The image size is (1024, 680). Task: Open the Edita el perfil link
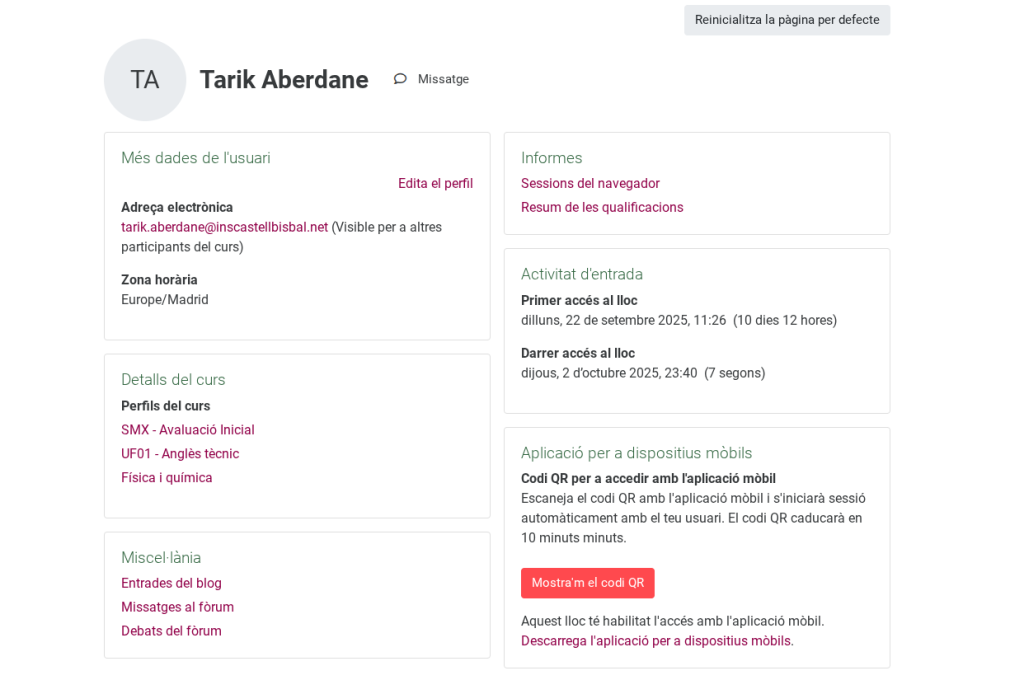[435, 184]
